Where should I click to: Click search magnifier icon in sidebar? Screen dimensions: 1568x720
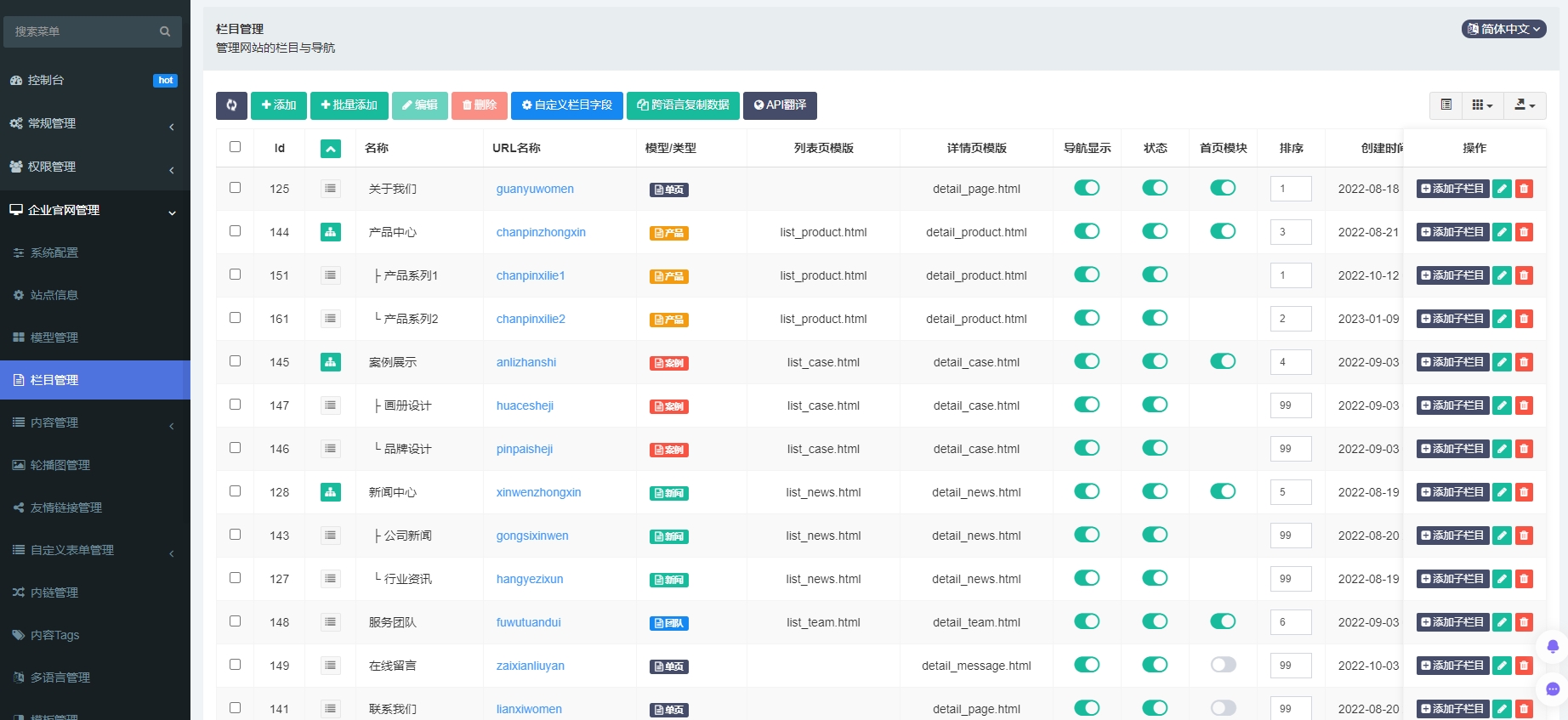(x=165, y=31)
